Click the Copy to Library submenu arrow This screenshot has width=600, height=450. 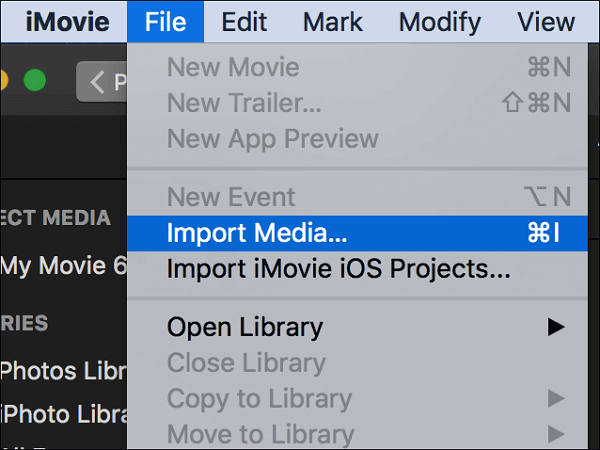coord(556,398)
